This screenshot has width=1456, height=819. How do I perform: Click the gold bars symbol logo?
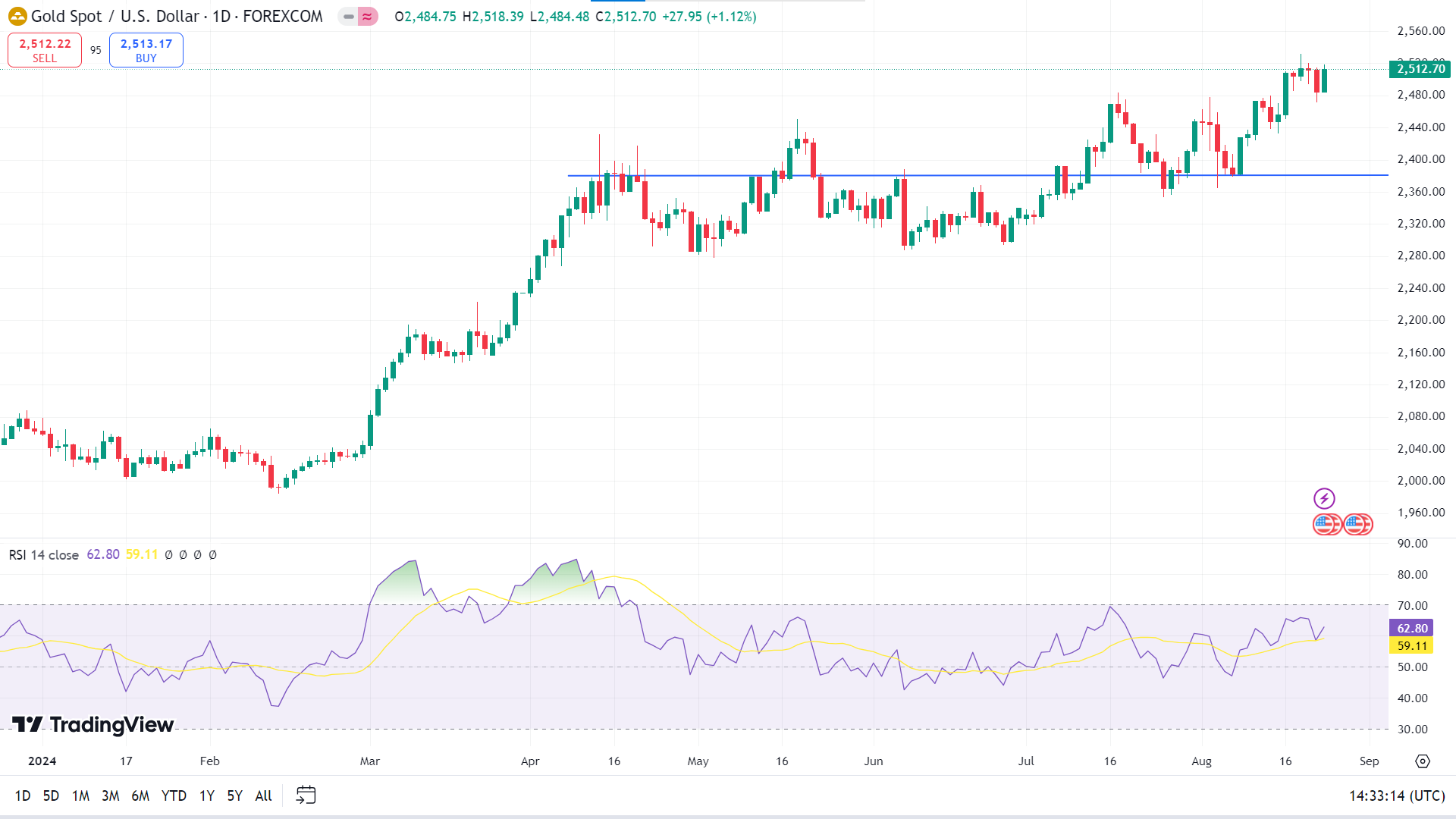pos(17,16)
